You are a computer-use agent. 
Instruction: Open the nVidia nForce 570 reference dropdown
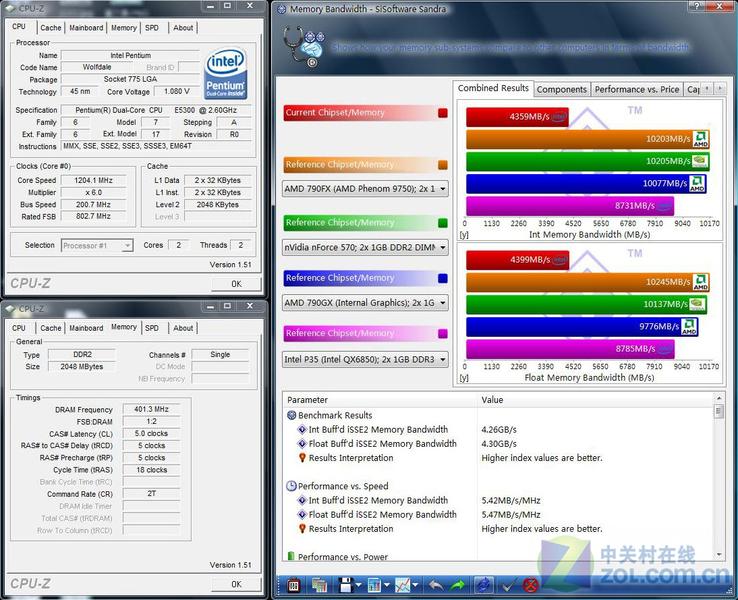[x=365, y=247]
